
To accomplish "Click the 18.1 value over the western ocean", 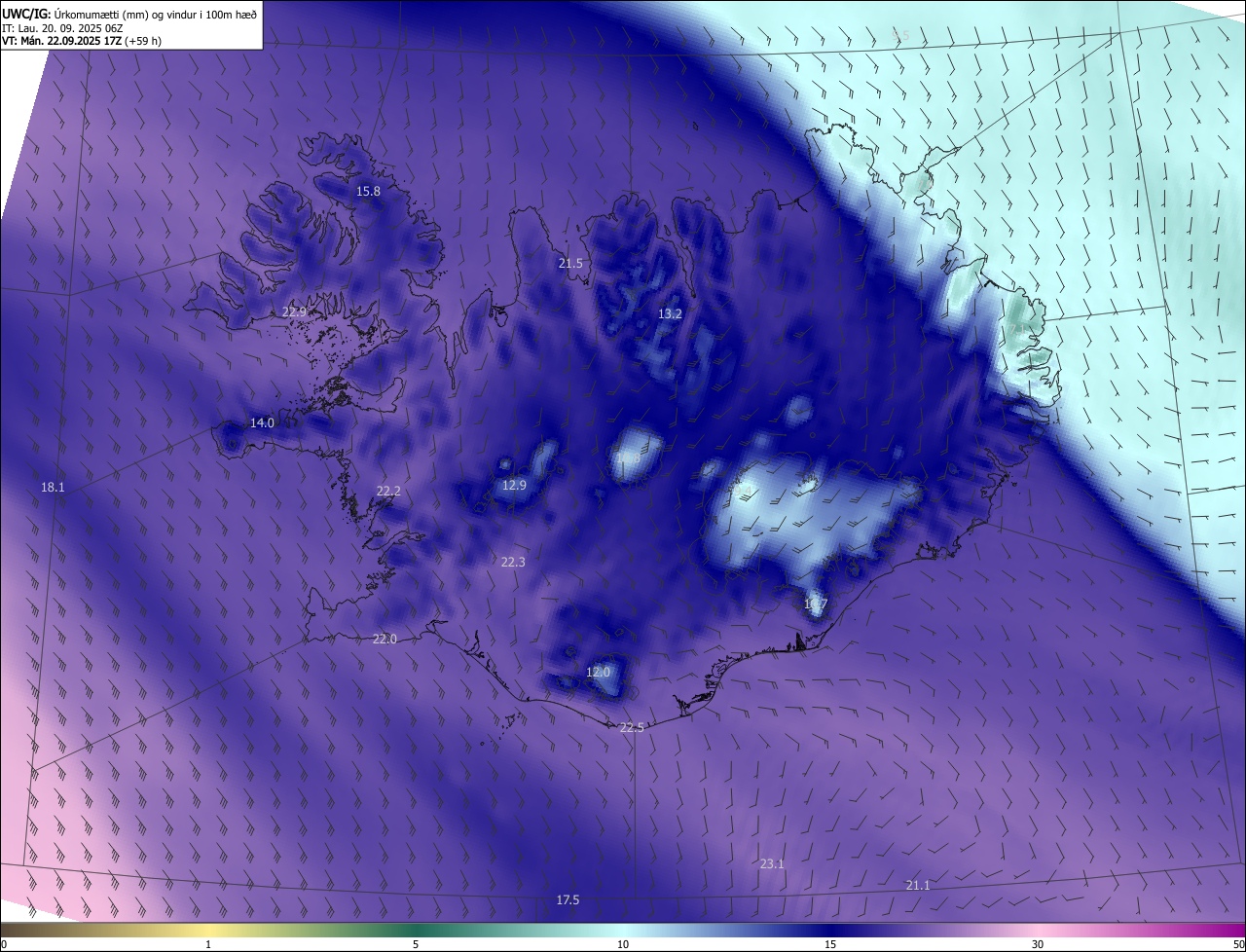I will pyautogui.click(x=53, y=488).
